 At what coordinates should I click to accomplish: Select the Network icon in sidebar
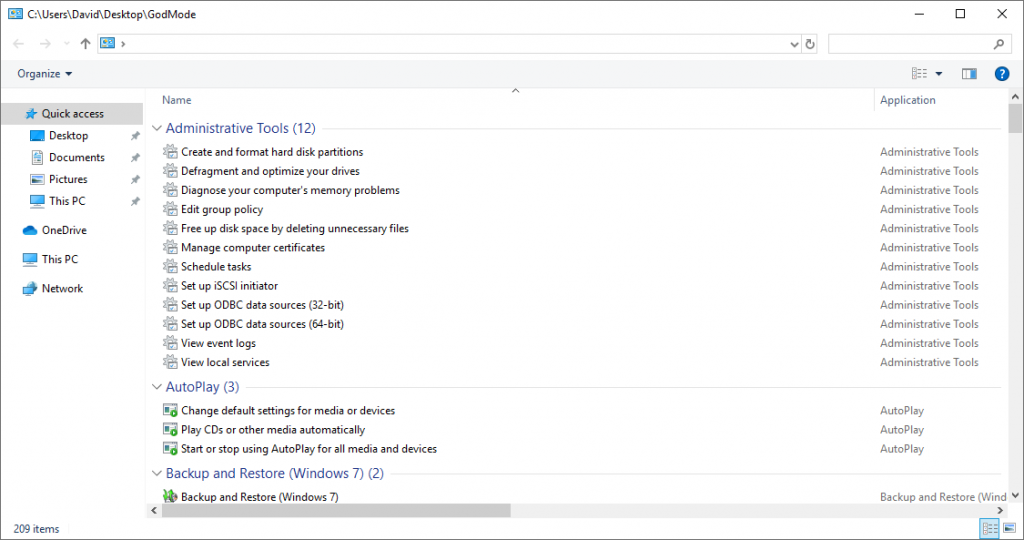[30, 289]
